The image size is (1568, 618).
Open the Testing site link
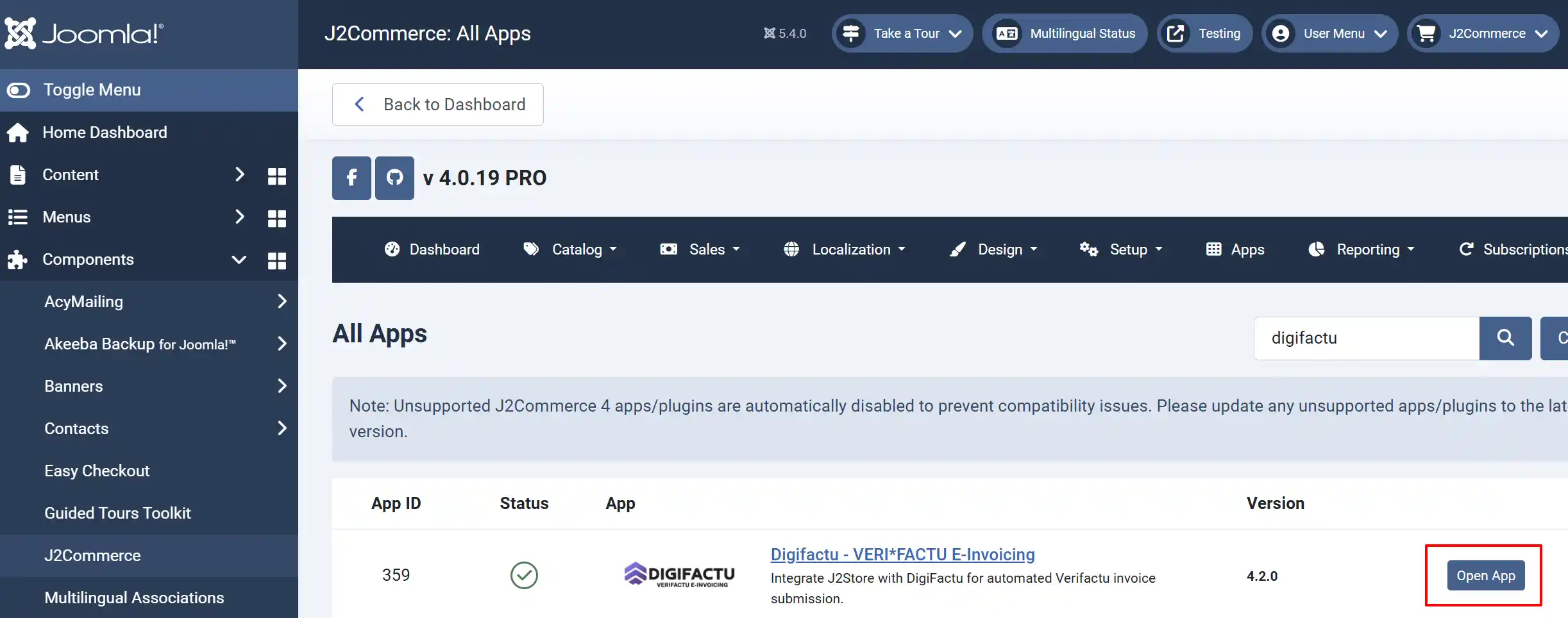pyautogui.click(x=1205, y=33)
